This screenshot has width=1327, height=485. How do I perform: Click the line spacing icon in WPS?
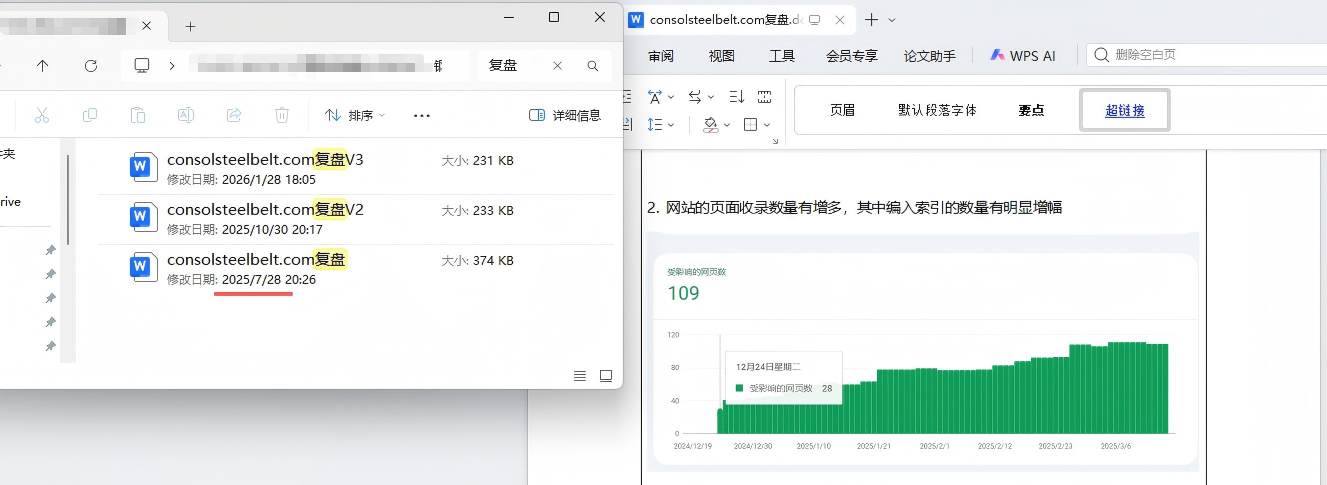(x=656, y=125)
